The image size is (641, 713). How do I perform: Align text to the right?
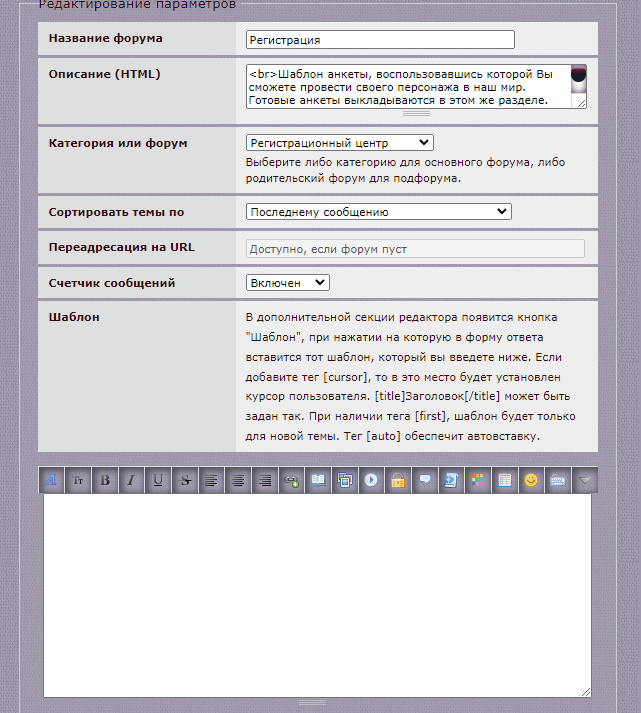pos(265,480)
